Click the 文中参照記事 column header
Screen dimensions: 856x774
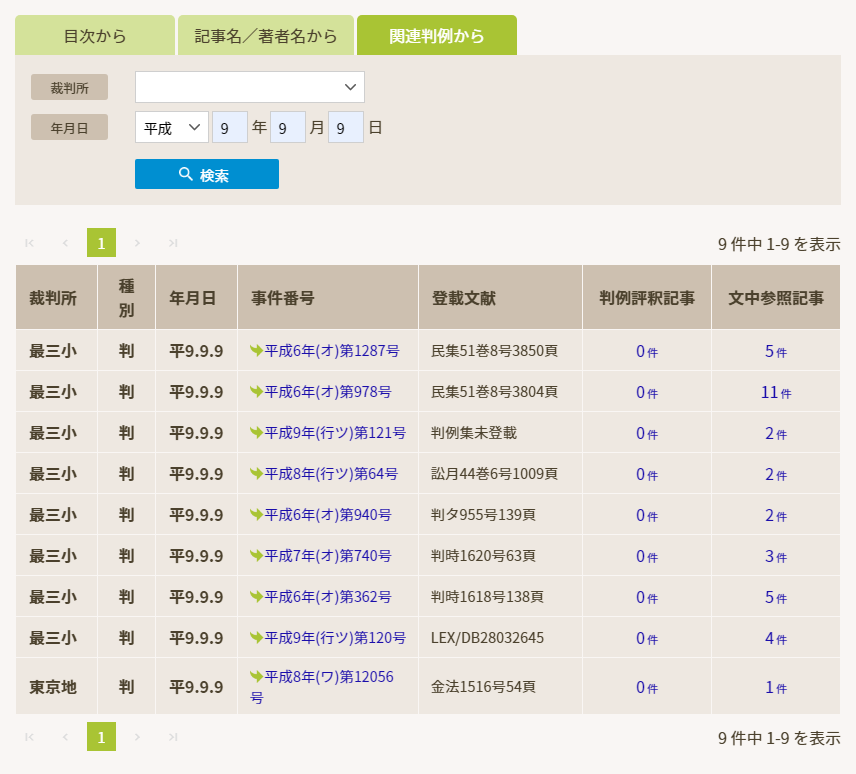click(x=776, y=297)
